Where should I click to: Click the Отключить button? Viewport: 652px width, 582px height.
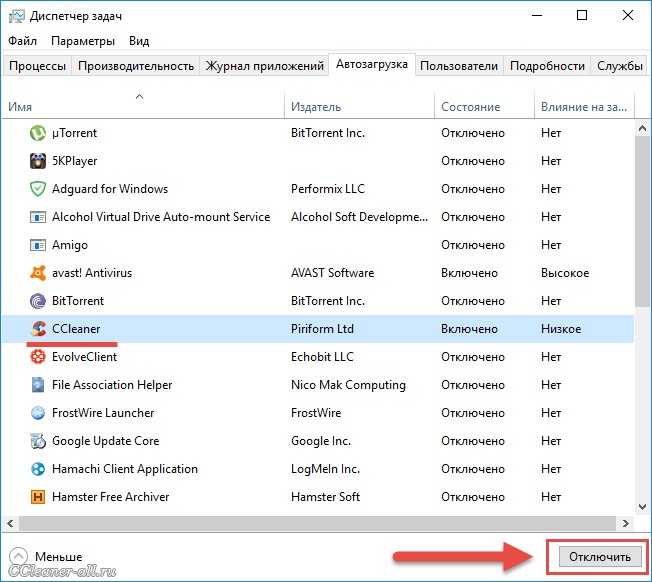(600, 557)
